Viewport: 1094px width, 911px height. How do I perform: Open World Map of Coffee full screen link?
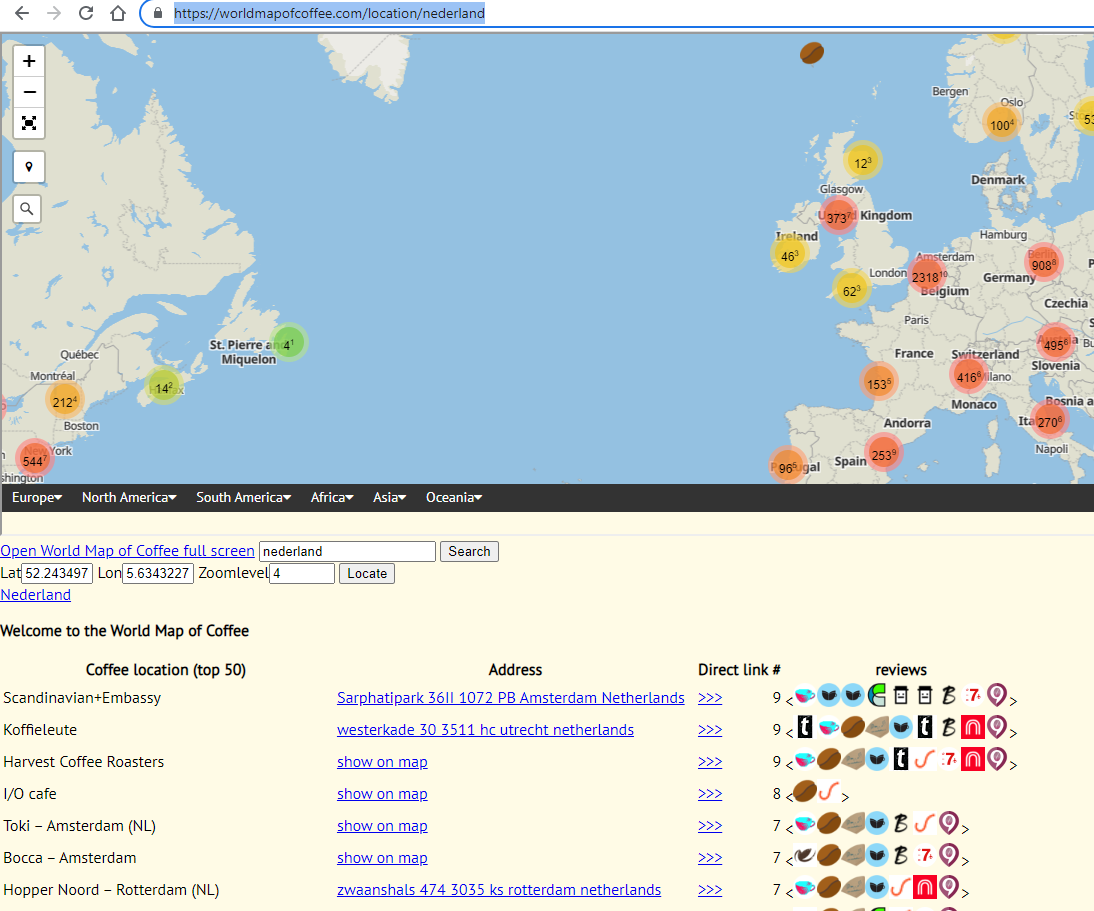tap(127, 551)
